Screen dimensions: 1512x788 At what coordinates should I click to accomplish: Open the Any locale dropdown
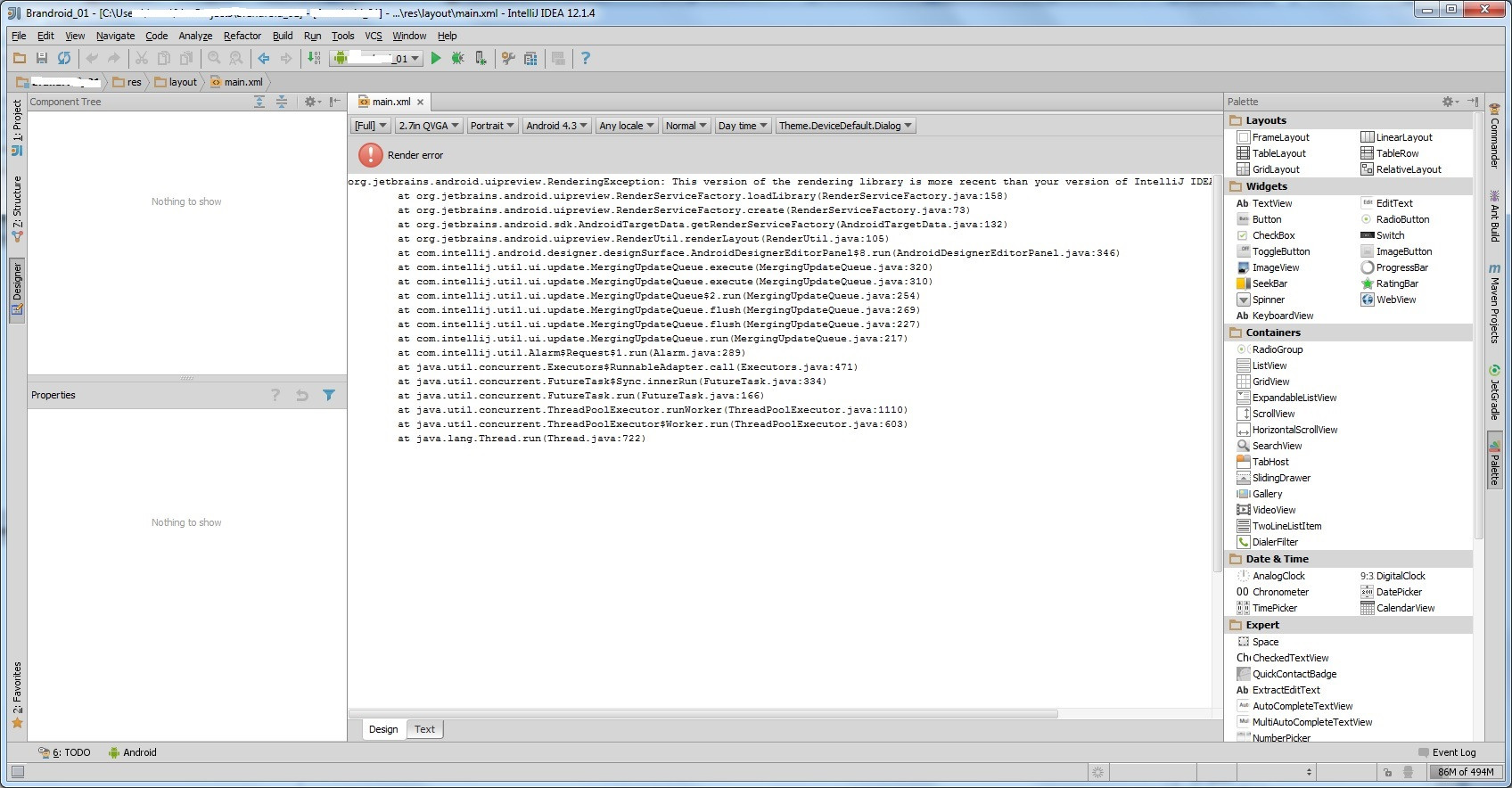(x=628, y=126)
